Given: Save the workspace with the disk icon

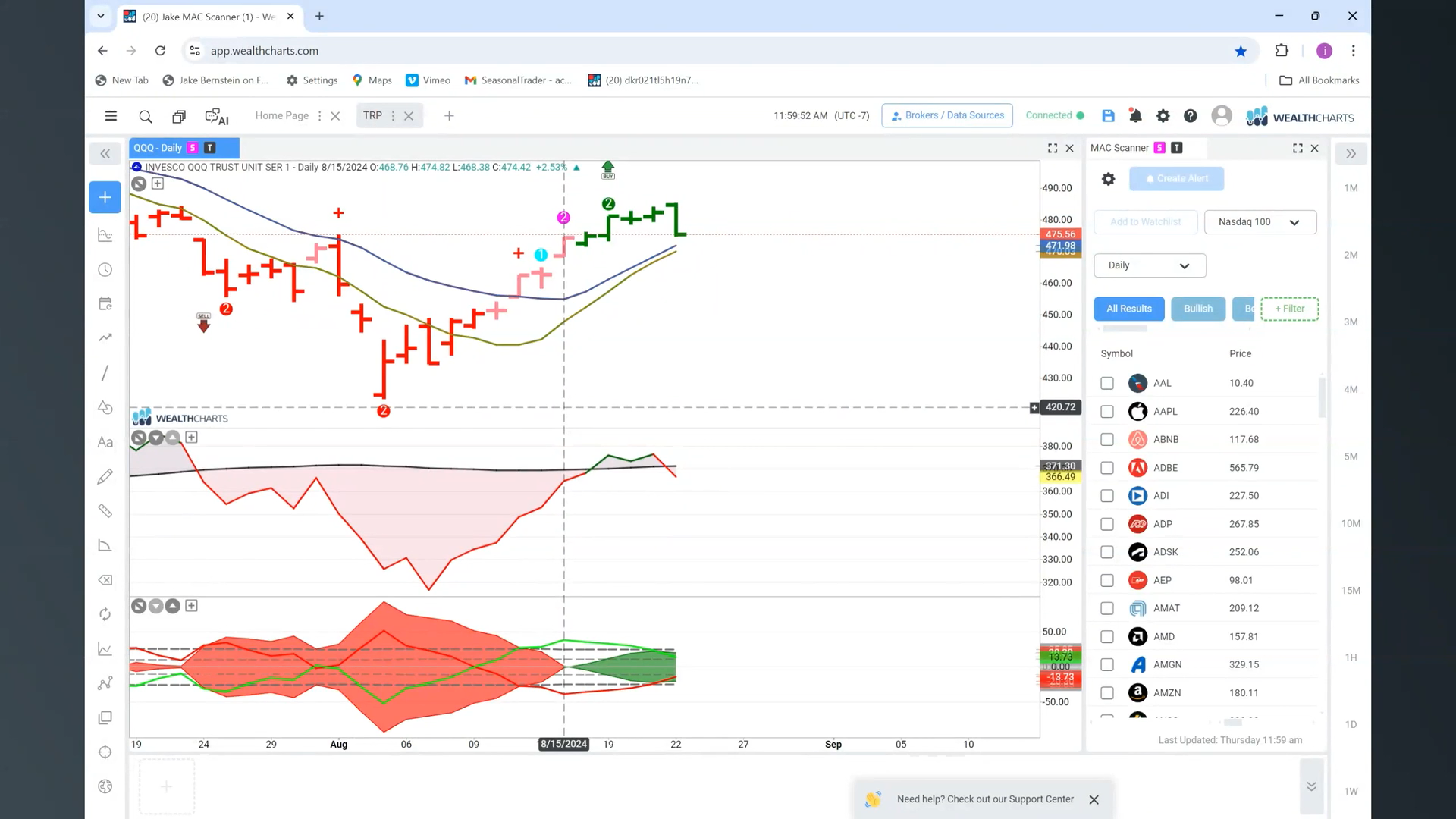Looking at the screenshot, I should tap(1108, 115).
